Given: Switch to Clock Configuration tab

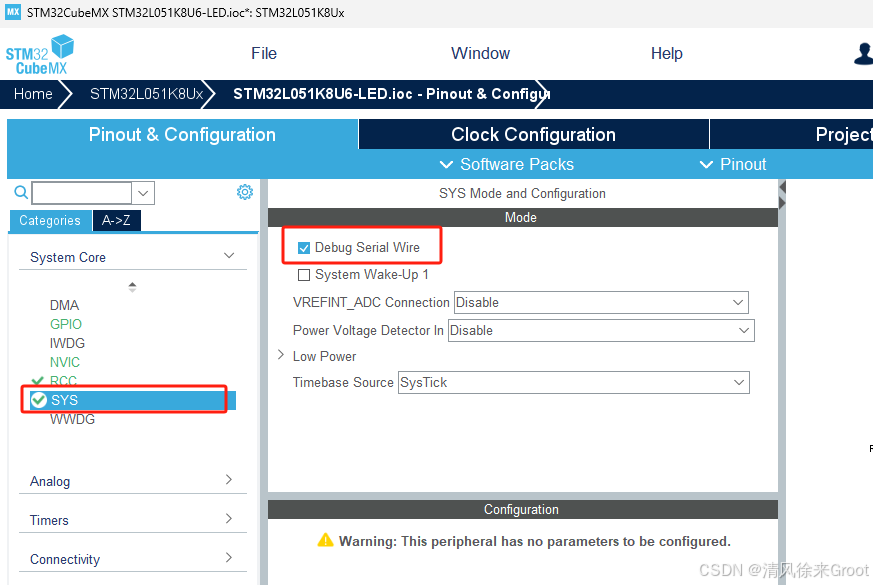Looking at the screenshot, I should coord(533,134).
